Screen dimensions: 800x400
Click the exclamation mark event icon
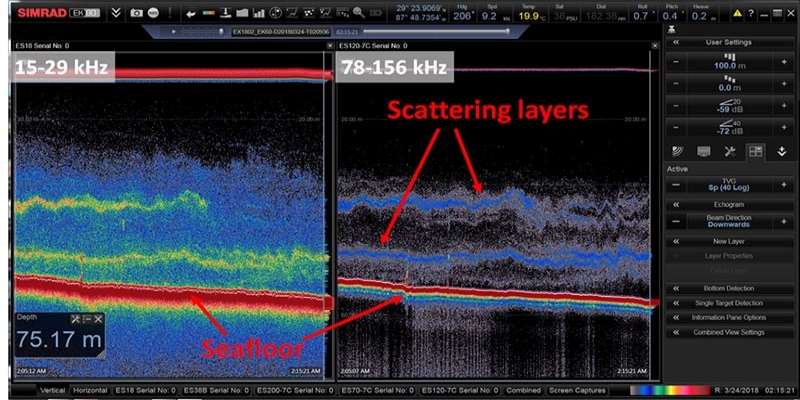(x=170, y=13)
